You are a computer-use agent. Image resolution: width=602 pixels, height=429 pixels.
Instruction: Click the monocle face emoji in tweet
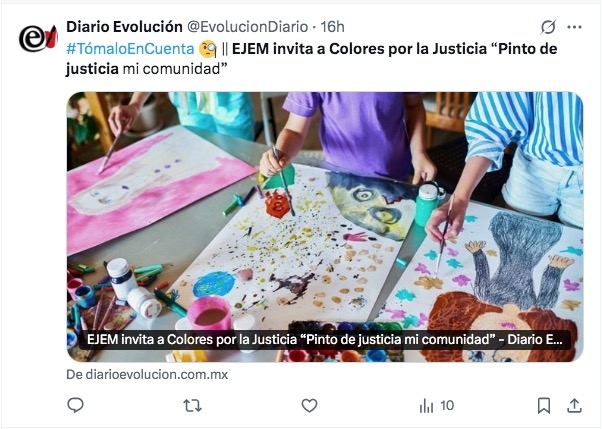point(208,49)
